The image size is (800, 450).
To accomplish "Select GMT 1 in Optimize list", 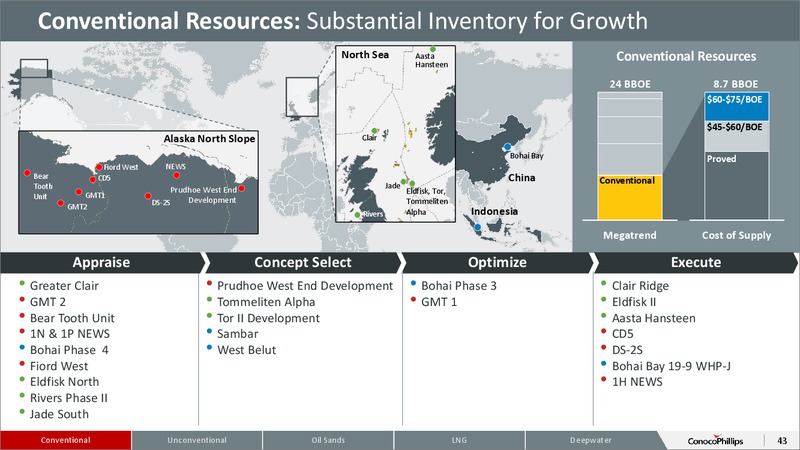I will (439, 302).
